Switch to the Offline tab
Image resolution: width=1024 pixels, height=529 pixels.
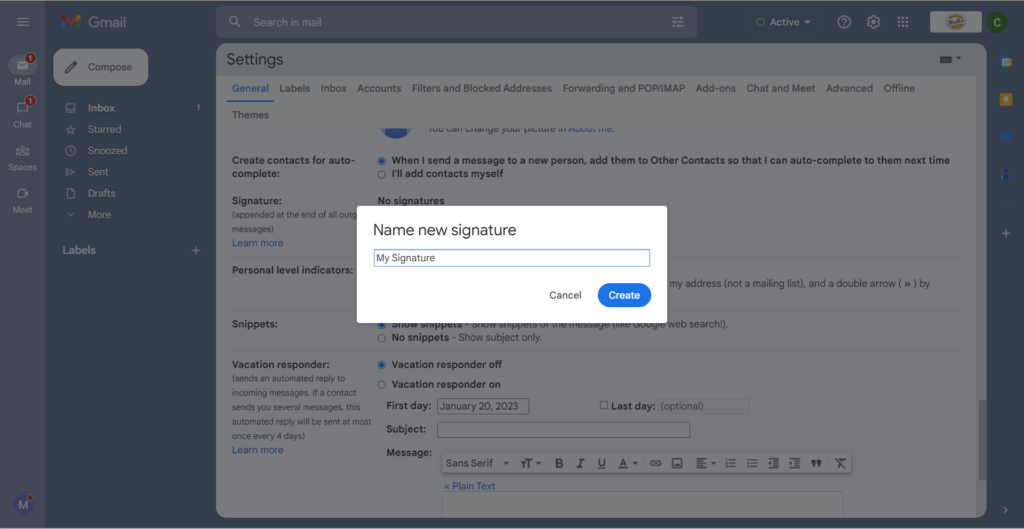pyautogui.click(x=899, y=88)
